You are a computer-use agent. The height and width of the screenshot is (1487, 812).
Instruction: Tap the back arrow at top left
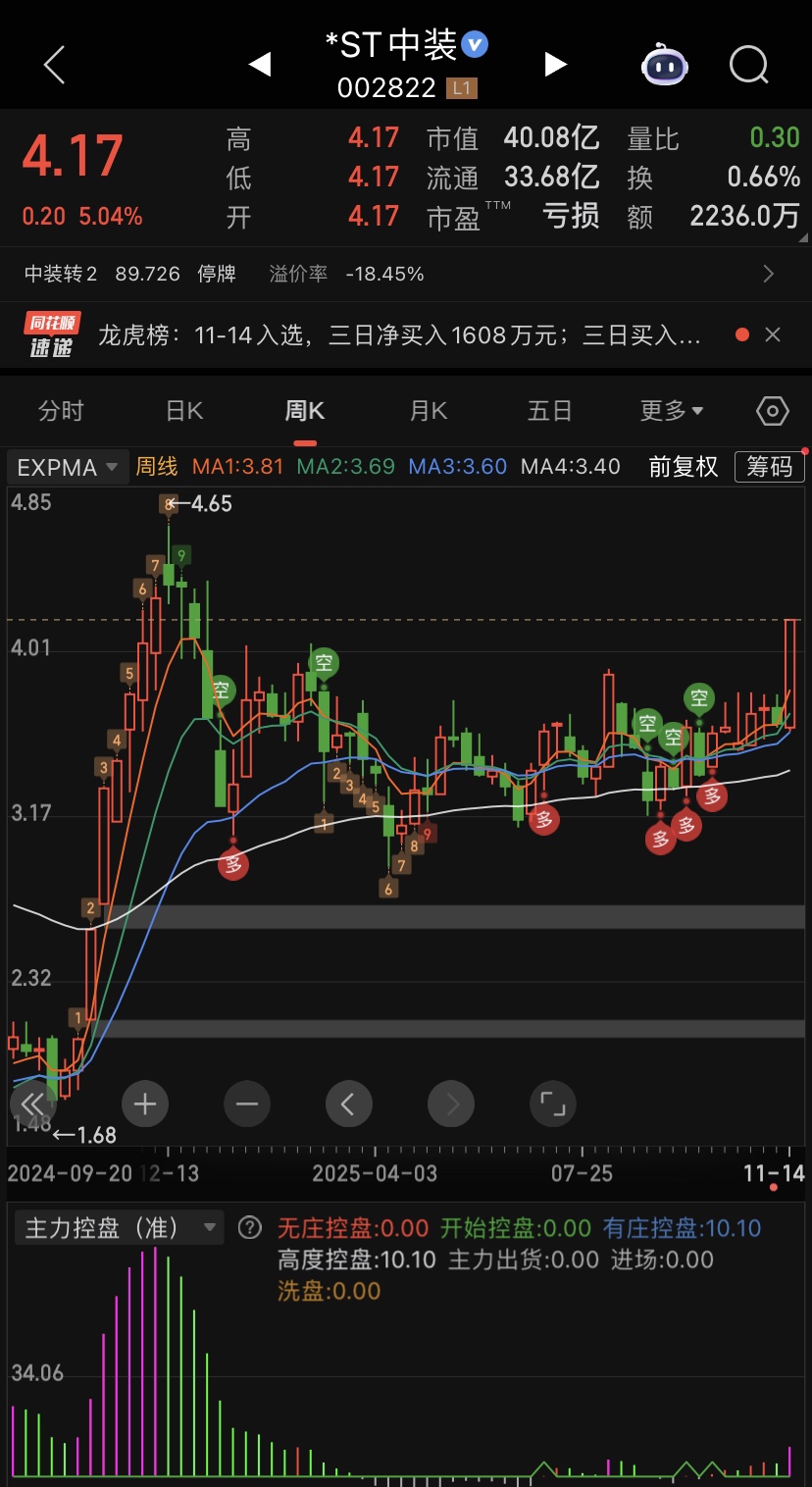pos(55,65)
